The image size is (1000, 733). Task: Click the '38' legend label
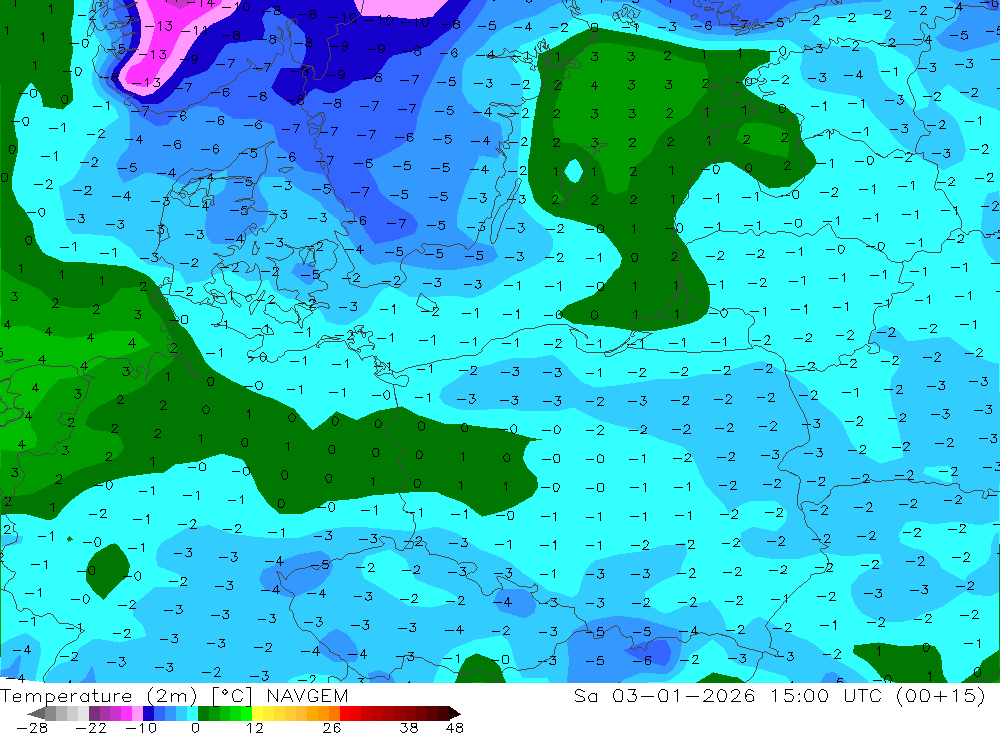[x=409, y=727]
